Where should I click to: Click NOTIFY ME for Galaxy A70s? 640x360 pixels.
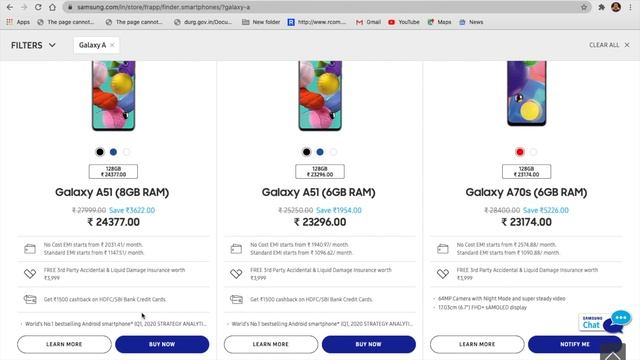click(575, 344)
